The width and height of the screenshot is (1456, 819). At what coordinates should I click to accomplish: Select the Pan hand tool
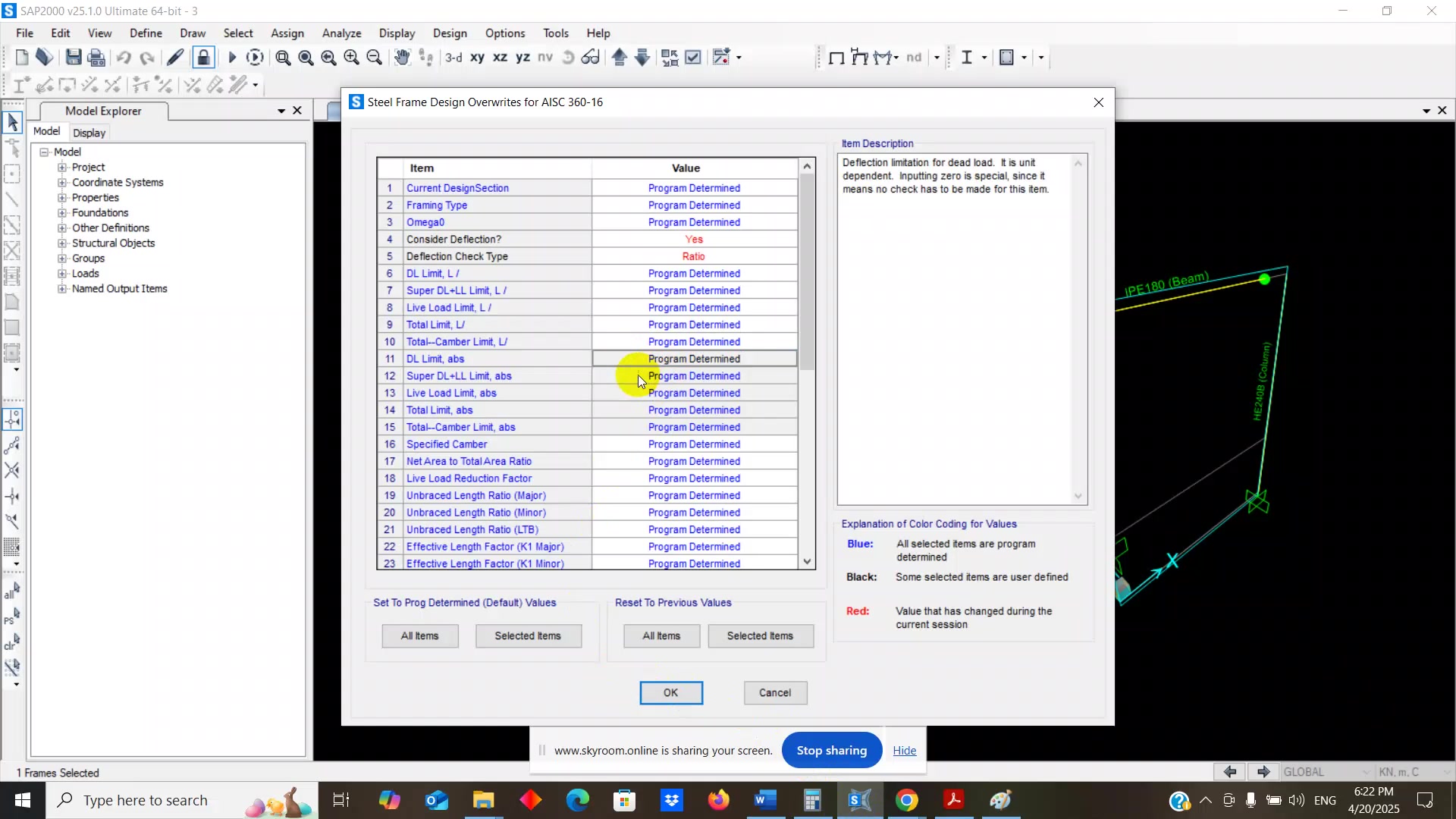[x=402, y=58]
